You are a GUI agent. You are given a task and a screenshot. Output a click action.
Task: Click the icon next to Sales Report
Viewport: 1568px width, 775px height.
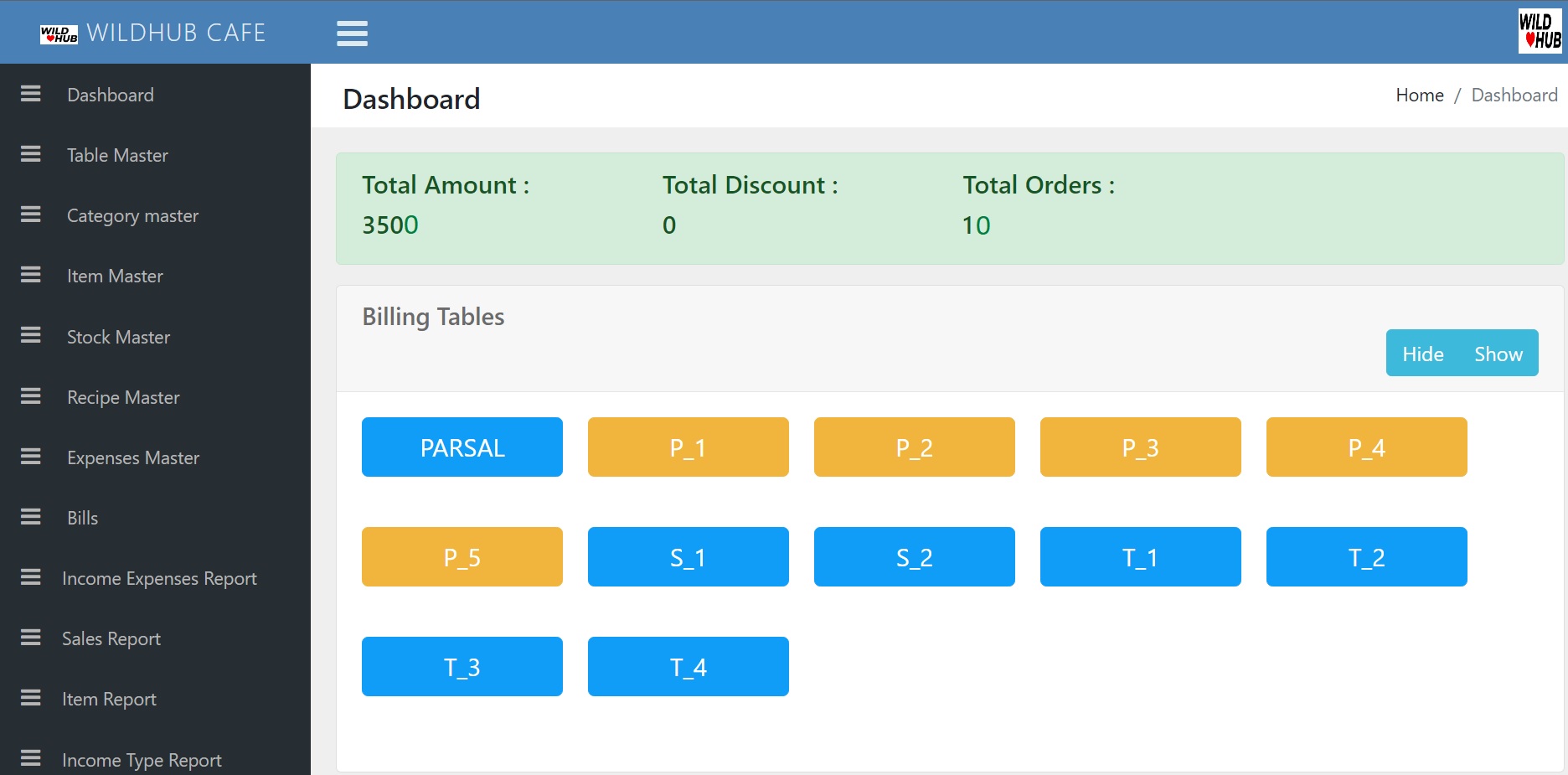tap(31, 638)
